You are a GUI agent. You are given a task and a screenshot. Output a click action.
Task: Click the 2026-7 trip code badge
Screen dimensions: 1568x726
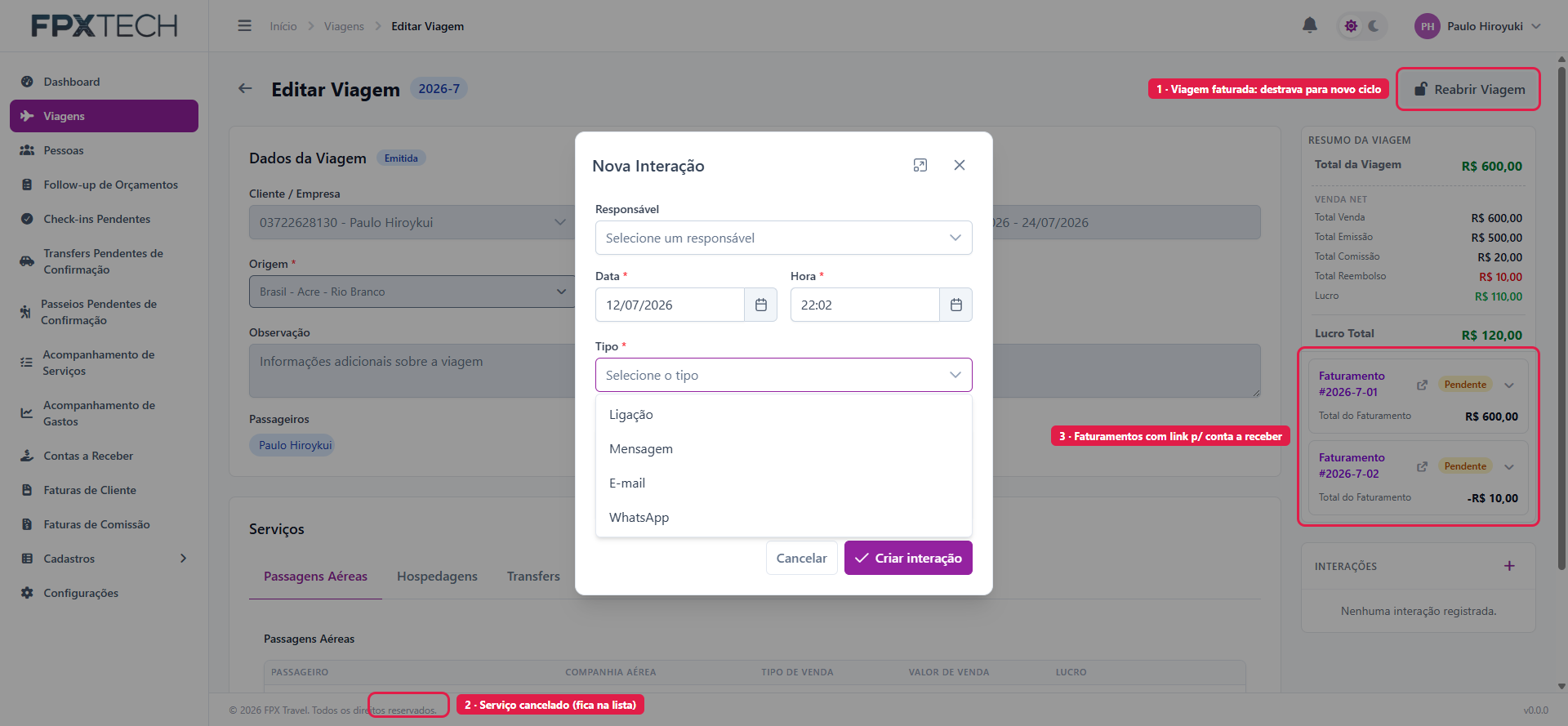click(x=439, y=88)
